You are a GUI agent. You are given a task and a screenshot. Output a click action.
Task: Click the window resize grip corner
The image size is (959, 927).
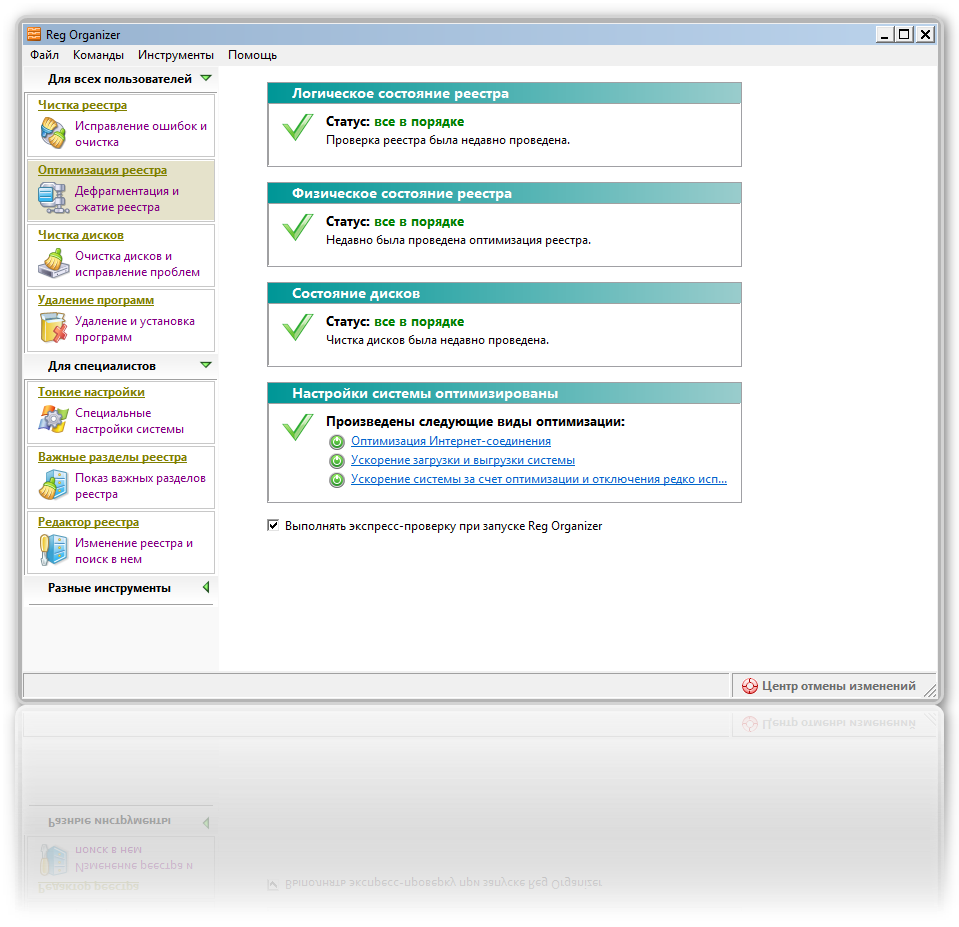coord(930,690)
